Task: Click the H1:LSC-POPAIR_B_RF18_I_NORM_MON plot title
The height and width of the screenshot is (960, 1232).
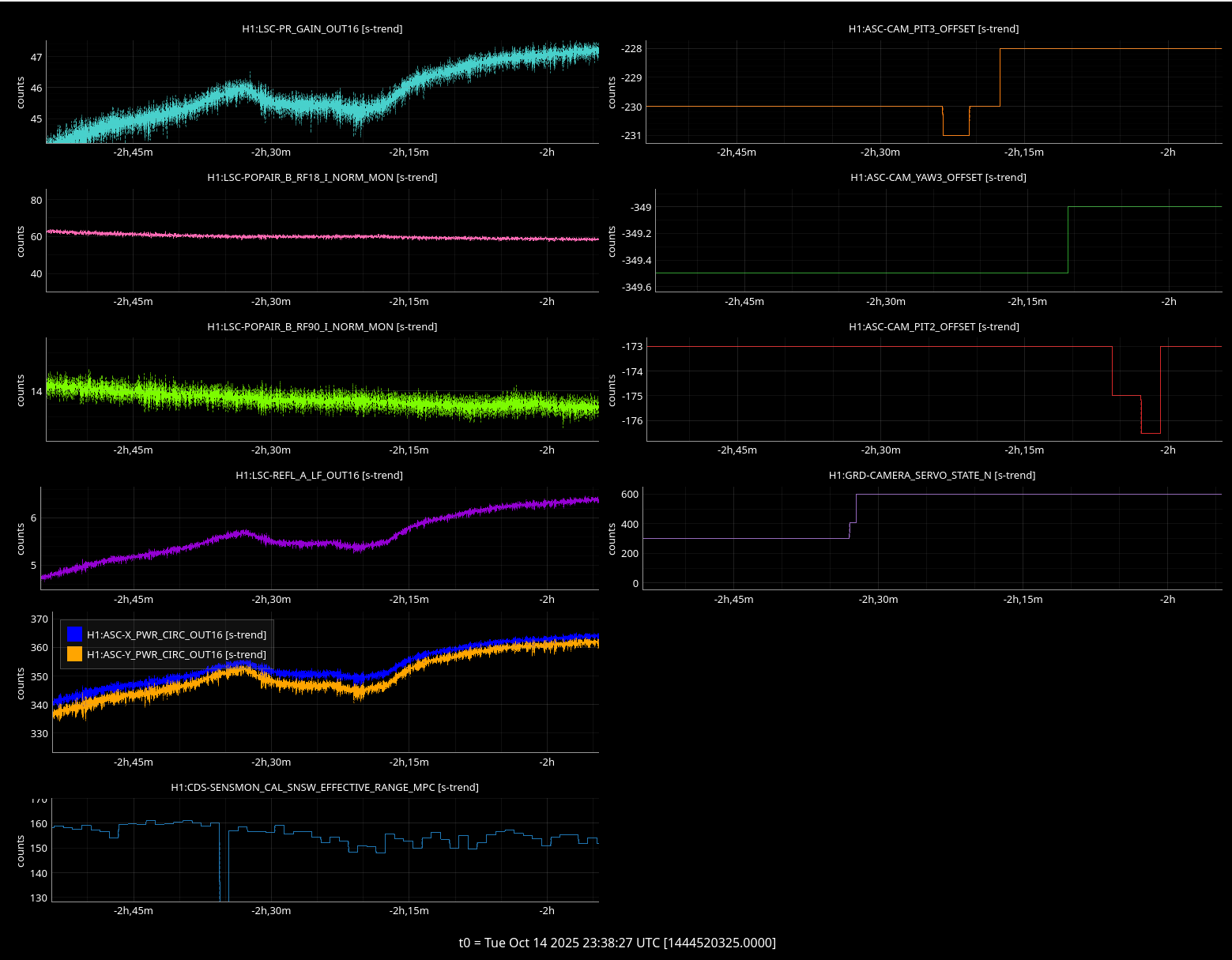Action: [322, 177]
